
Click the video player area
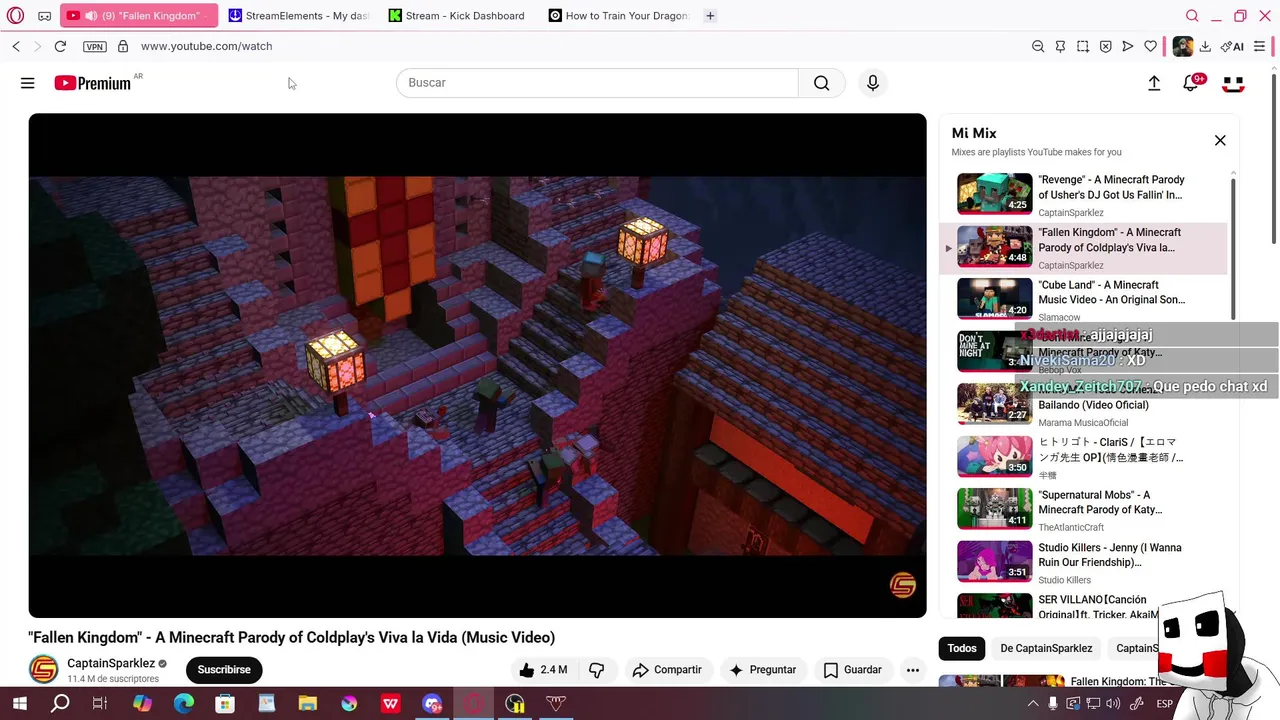click(477, 365)
